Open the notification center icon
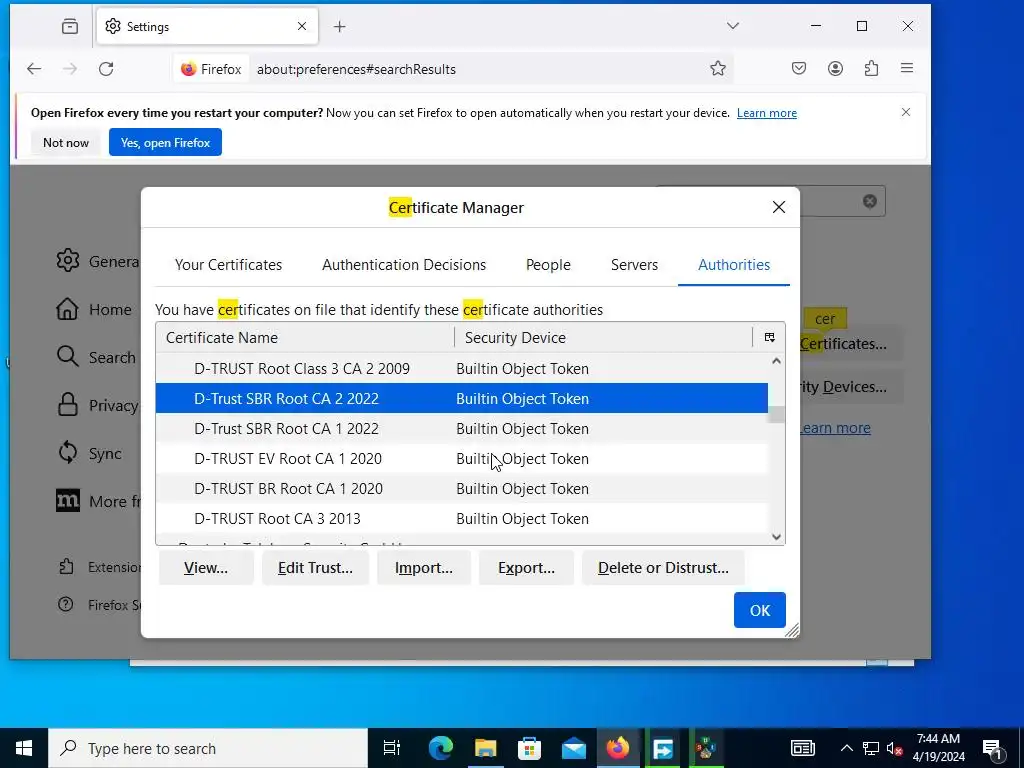The height and width of the screenshot is (768, 1024). pos(993,748)
